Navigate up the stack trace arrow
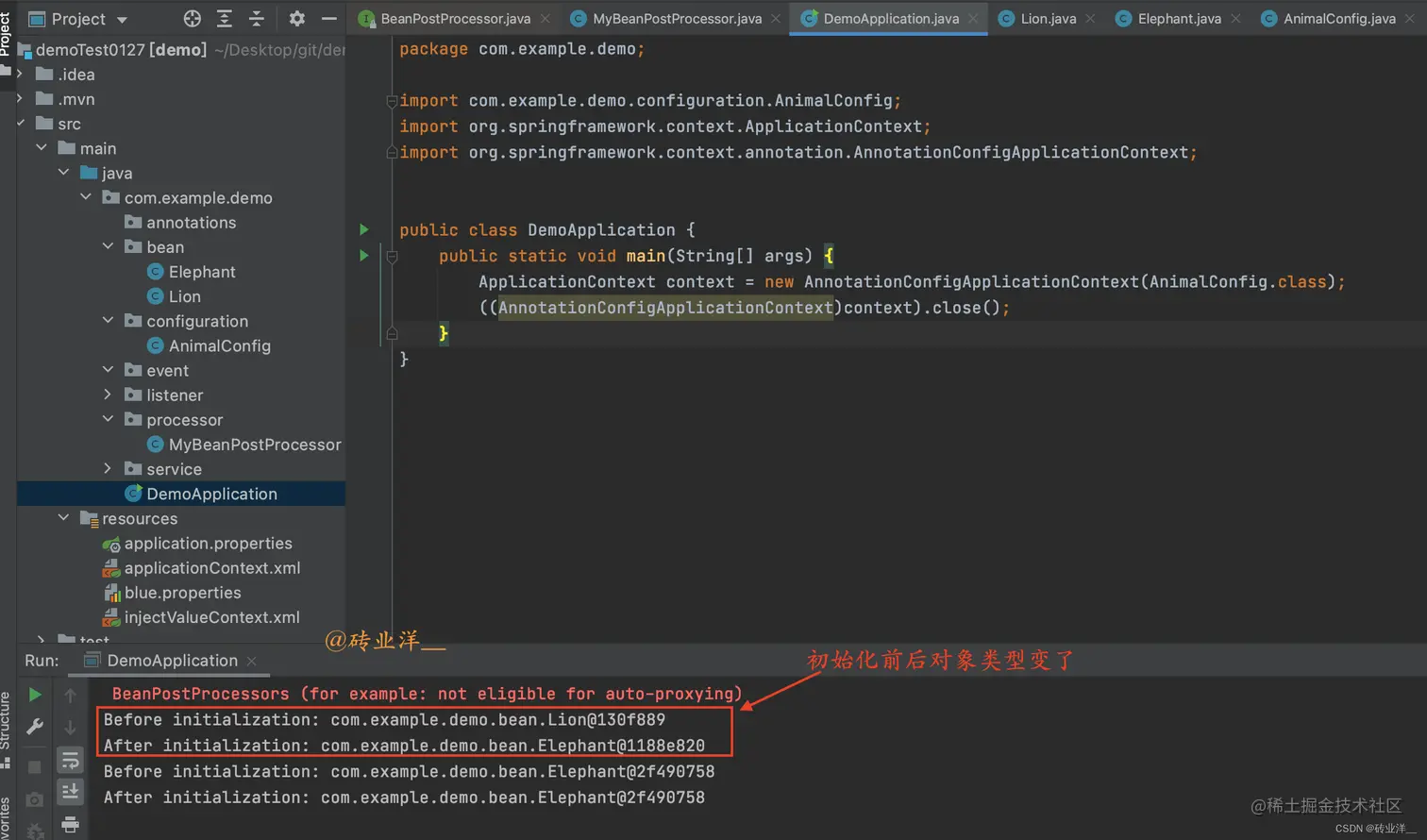 [70, 696]
